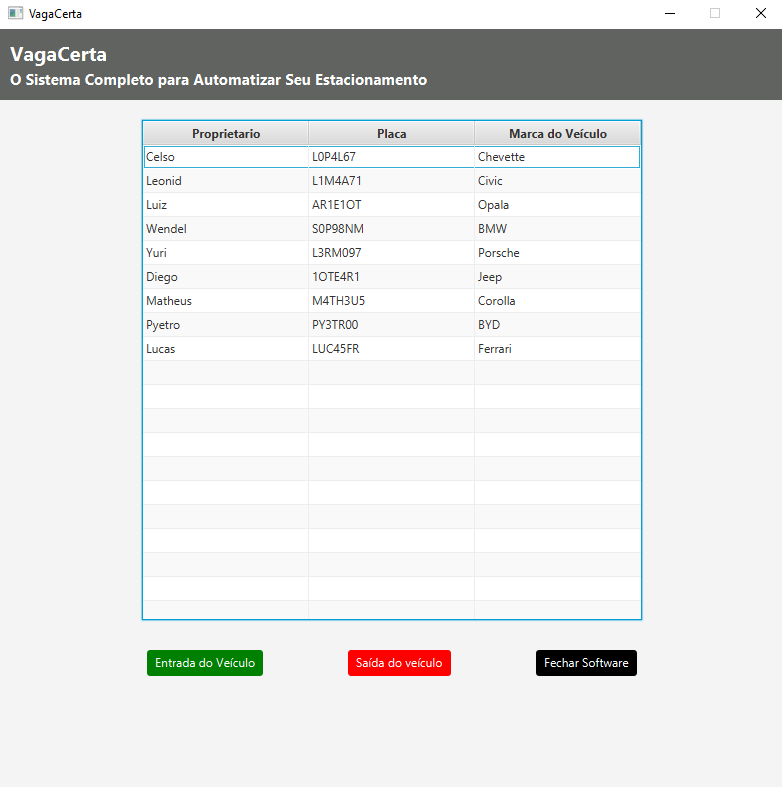Click the Placa column header

(x=391, y=134)
